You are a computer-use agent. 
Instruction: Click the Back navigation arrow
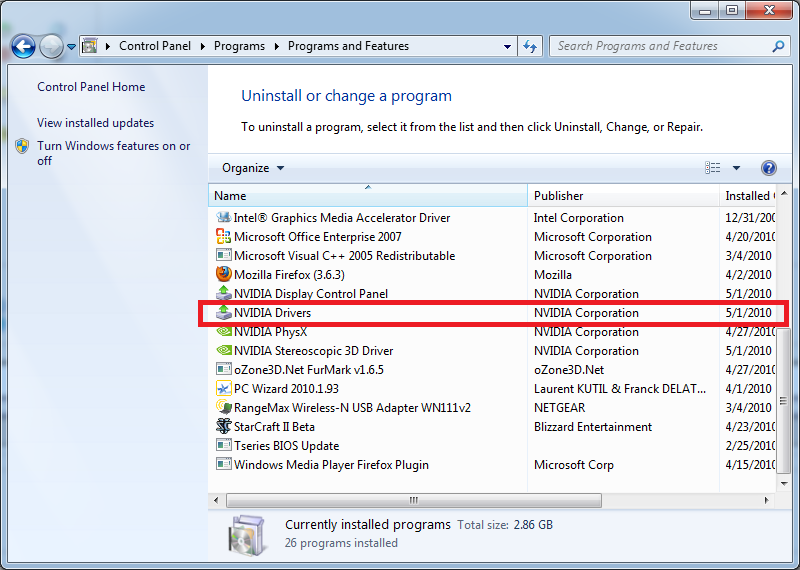click(x=23, y=47)
